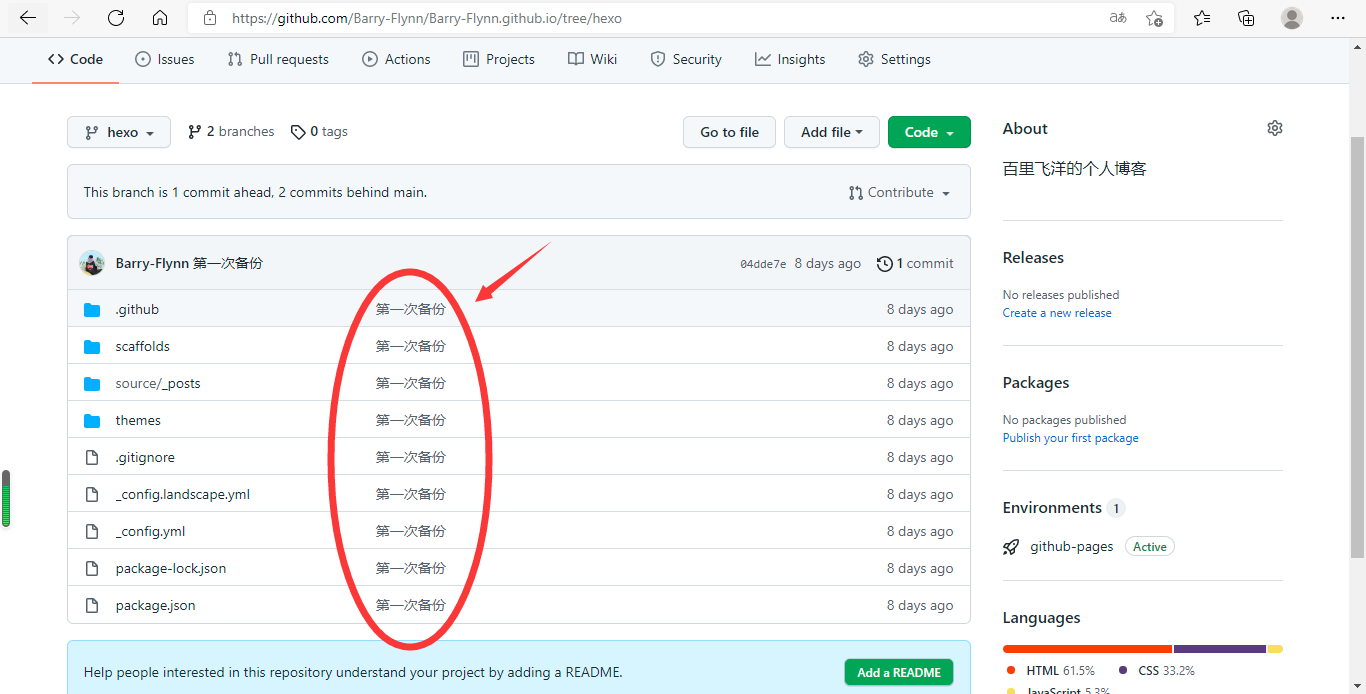1366x694 pixels.
Task: Click the _config.landscape.yml file icon
Action: (x=92, y=494)
